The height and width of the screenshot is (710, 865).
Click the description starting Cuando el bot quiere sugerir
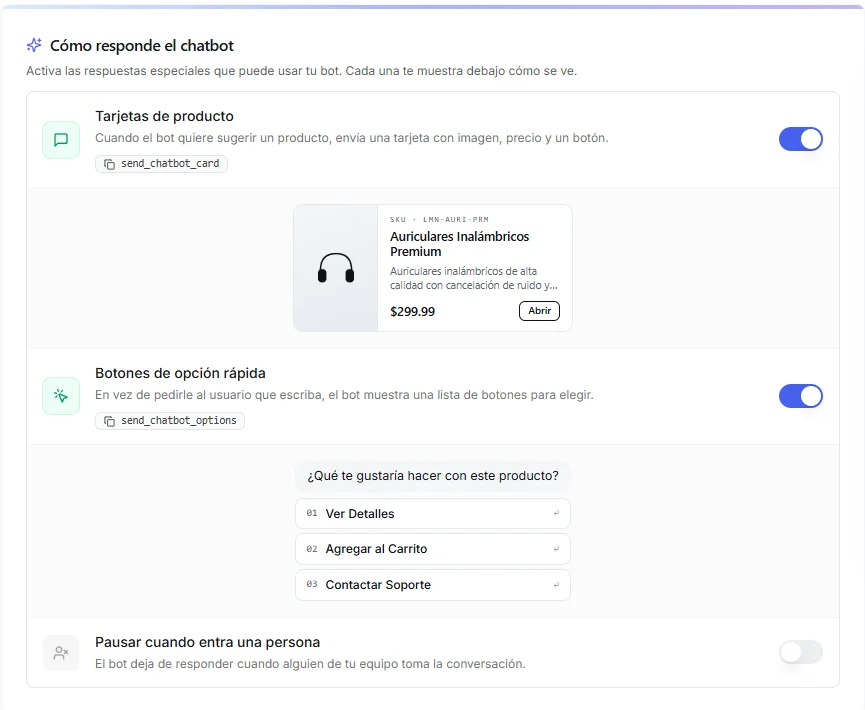tap(351, 138)
